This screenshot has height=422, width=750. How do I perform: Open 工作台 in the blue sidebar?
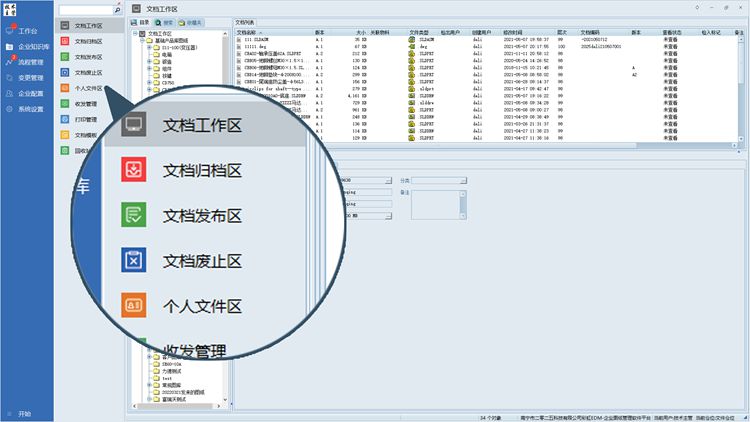(26, 31)
